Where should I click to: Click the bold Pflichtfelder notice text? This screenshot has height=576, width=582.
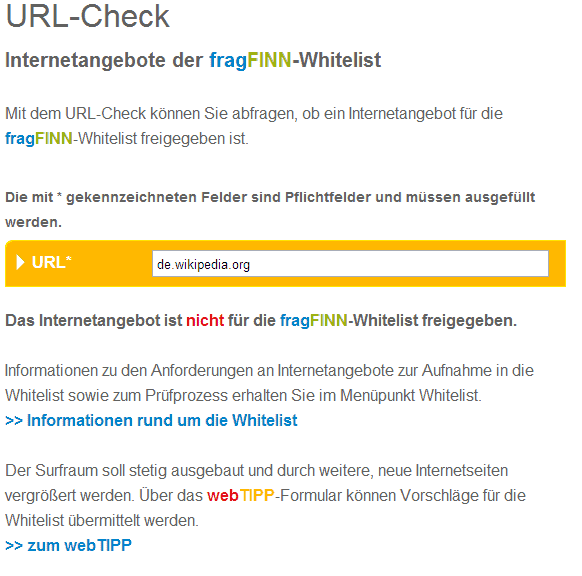pyautogui.click(x=270, y=210)
